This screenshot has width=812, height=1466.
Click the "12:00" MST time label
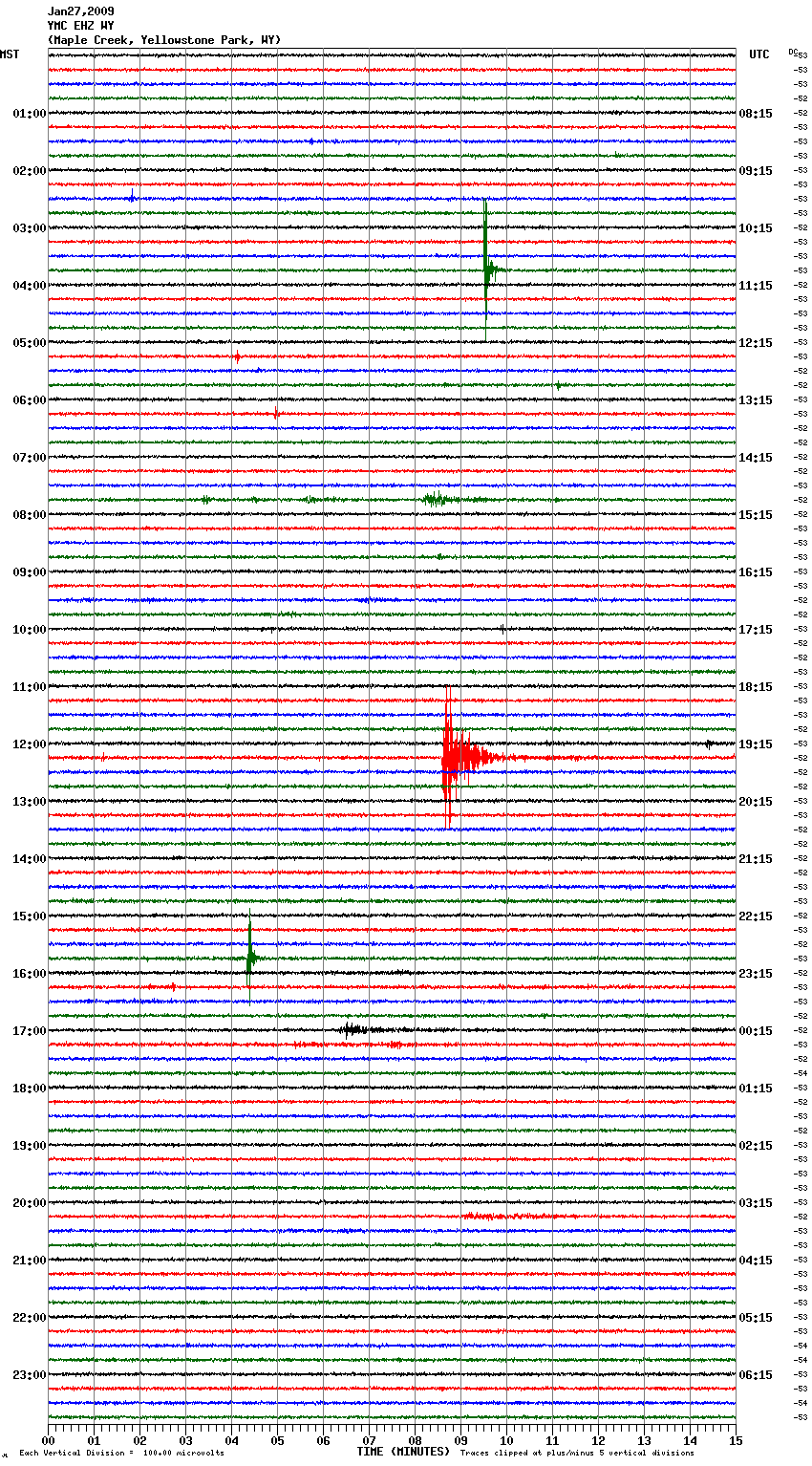pyautogui.click(x=30, y=744)
